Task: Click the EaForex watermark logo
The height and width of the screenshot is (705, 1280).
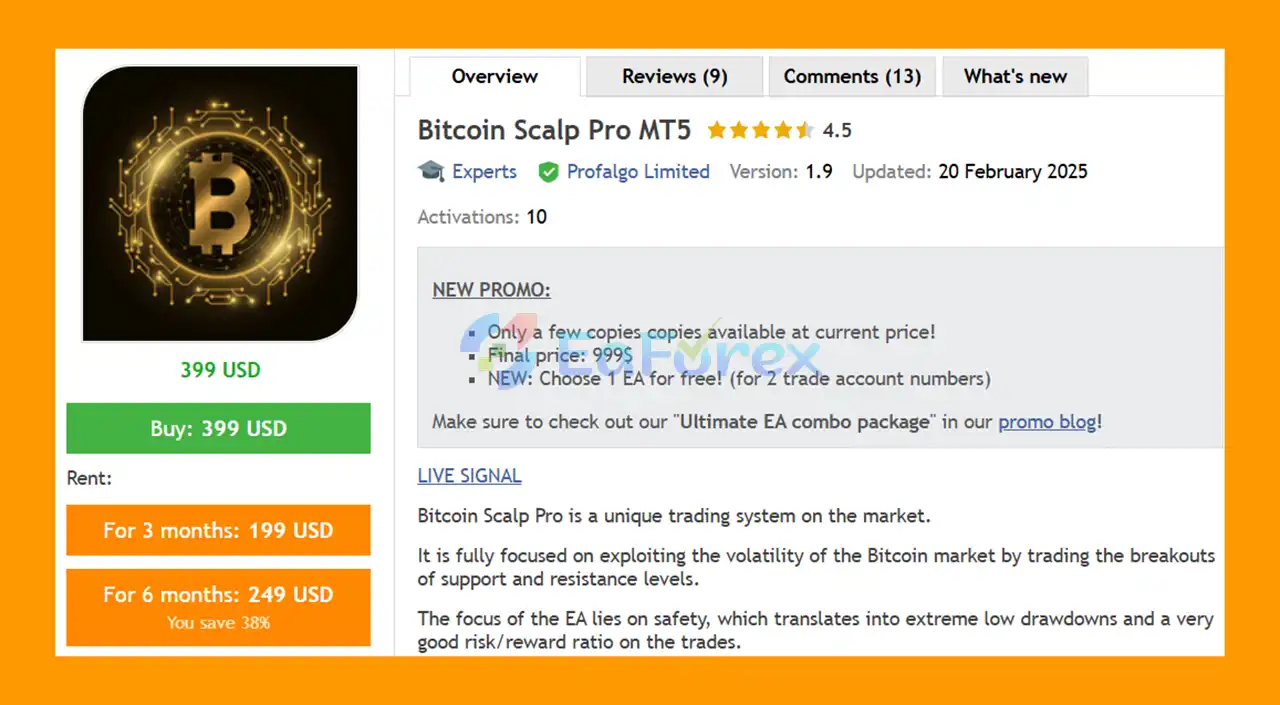Action: click(640, 354)
